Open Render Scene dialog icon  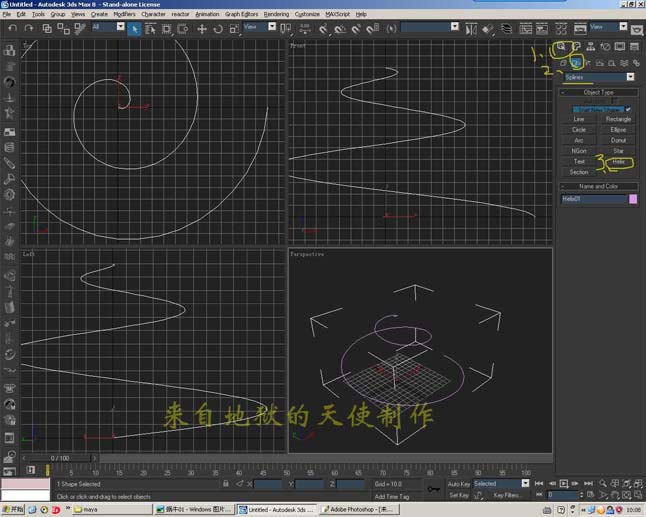tap(580, 29)
